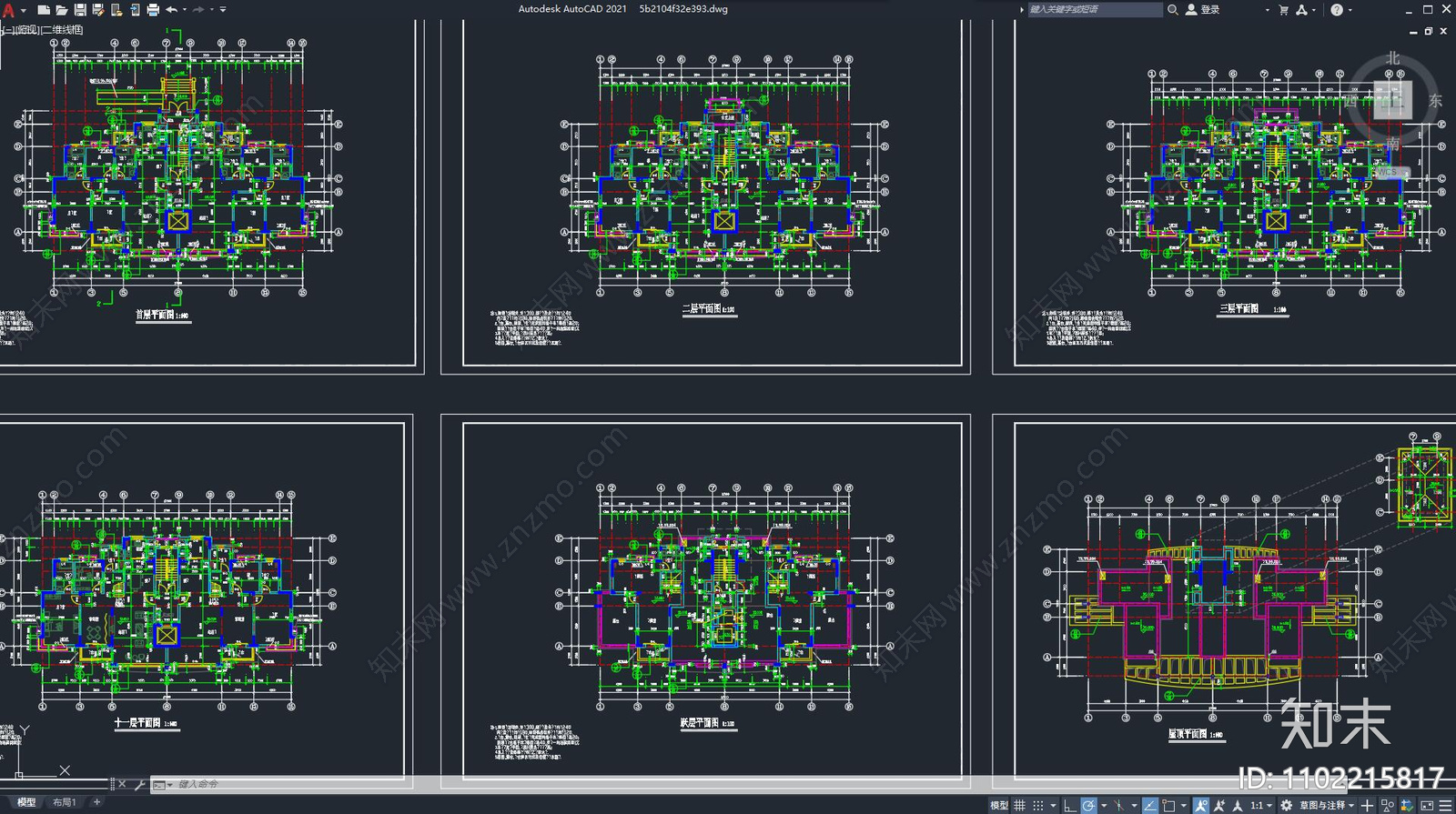1456x814 pixels.
Task: Create a new drawing from Quick Access toolbar
Action: click(x=44, y=10)
